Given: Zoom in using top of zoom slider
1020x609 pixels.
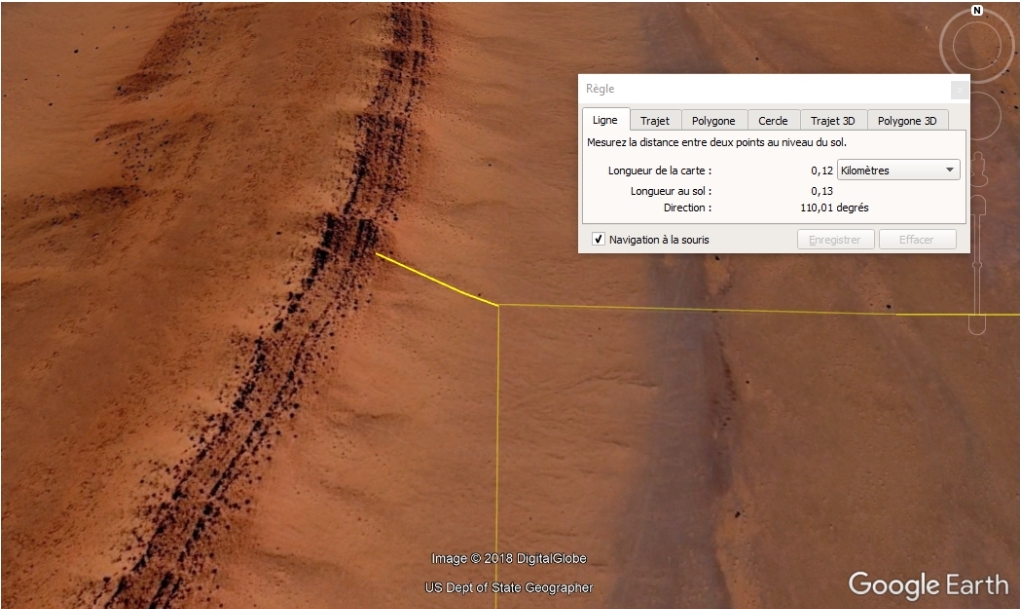Looking at the screenshot, I should (978, 204).
